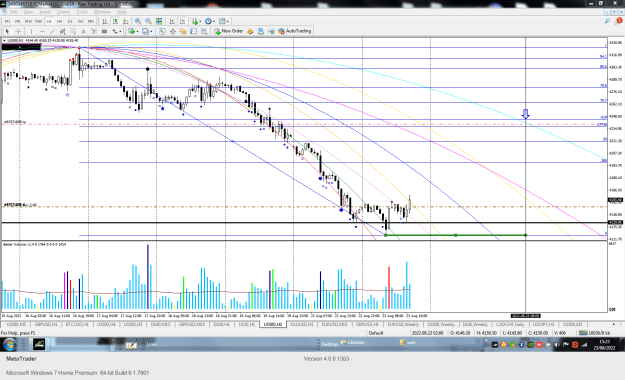Set the timeframe to M30
The width and height of the screenshot is (625, 380).
click(38, 21)
